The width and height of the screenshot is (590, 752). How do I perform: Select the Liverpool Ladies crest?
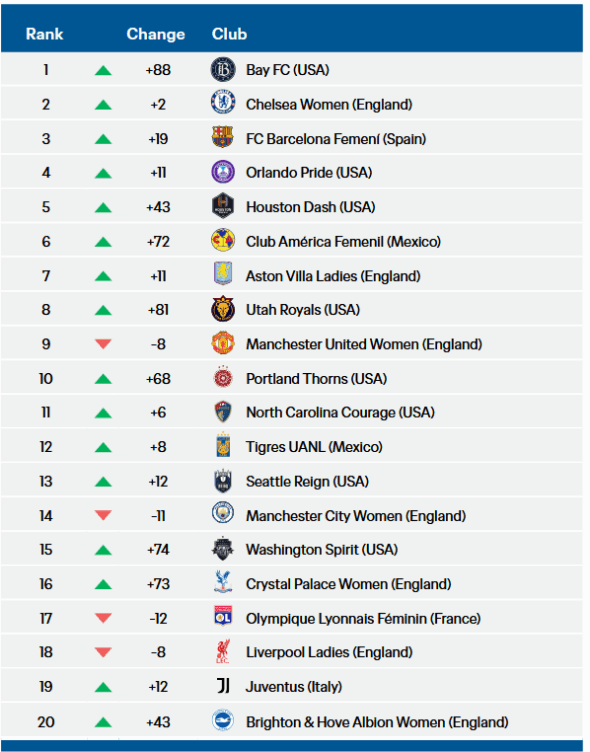pyautogui.click(x=223, y=651)
